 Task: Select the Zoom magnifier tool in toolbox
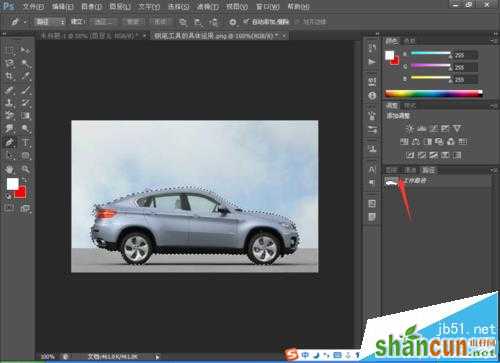(26, 169)
